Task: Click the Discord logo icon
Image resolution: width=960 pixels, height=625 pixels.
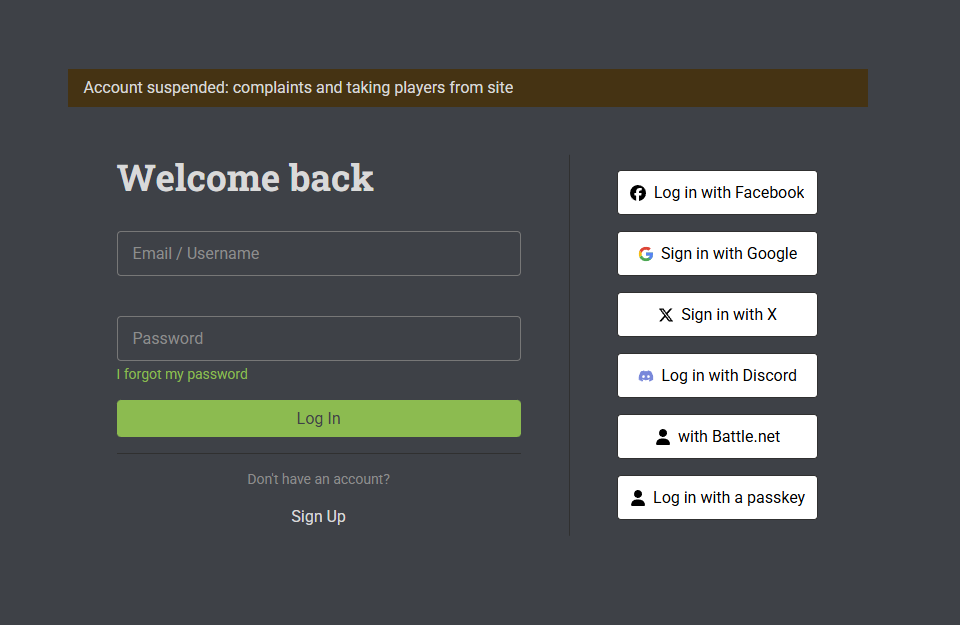Action: point(646,376)
